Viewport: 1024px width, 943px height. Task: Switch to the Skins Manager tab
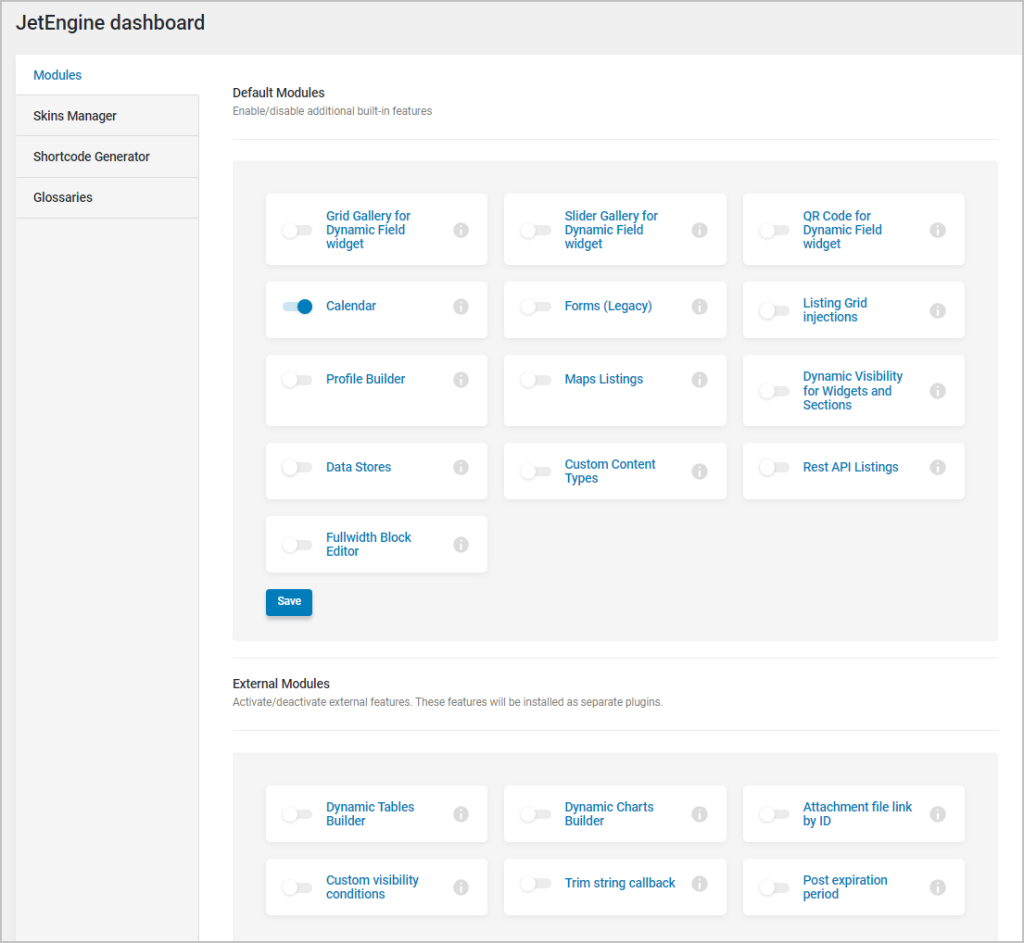tap(75, 116)
